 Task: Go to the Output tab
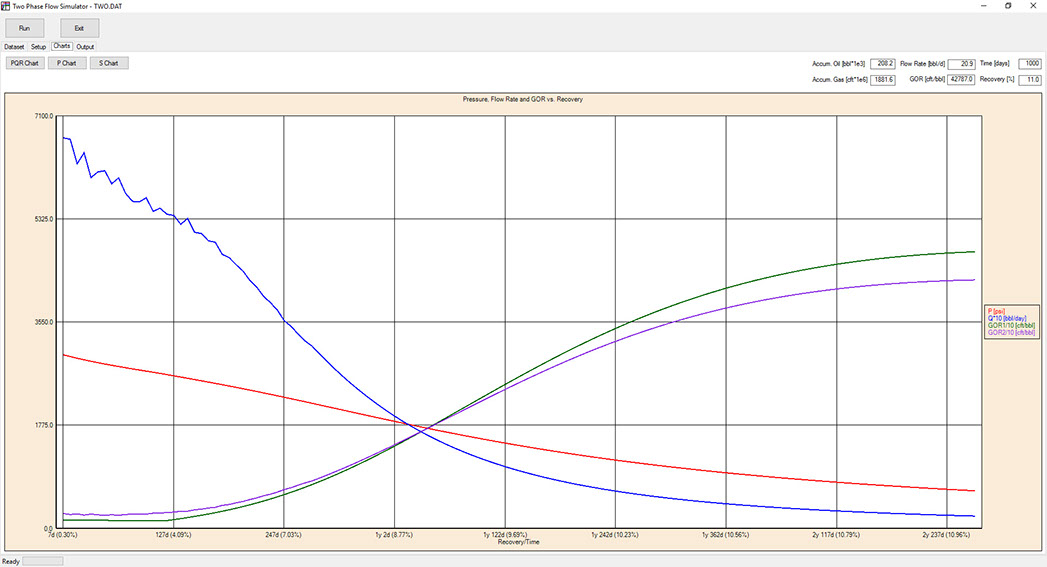pyautogui.click(x=86, y=46)
